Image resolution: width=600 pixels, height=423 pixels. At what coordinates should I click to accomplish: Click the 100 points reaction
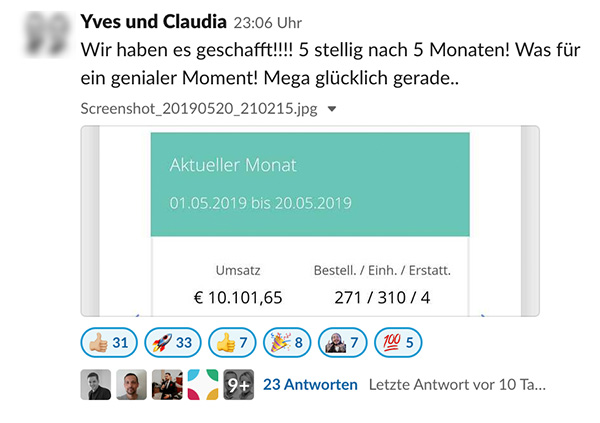pos(398,343)
